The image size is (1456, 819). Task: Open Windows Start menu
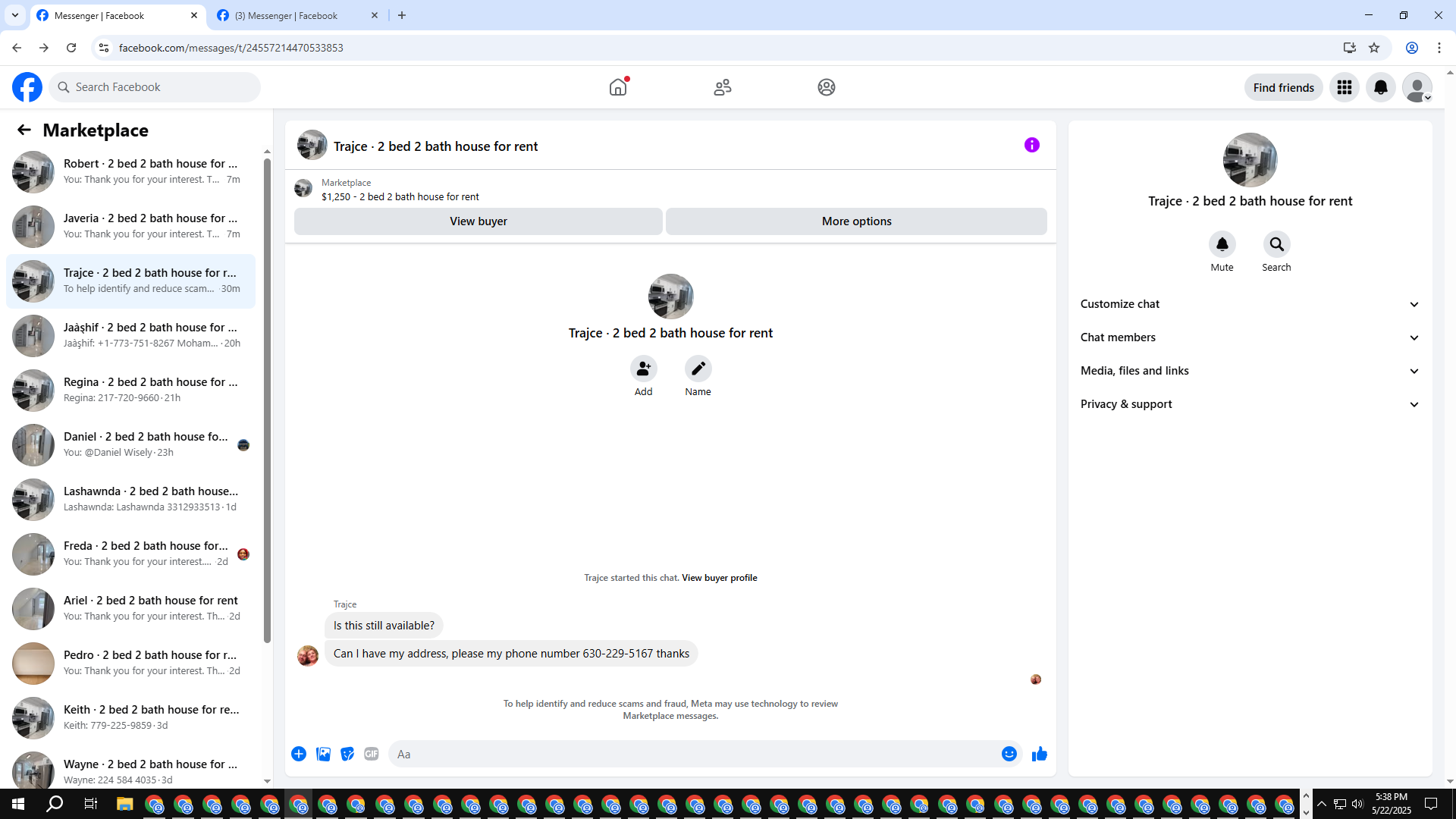point(18,804)
